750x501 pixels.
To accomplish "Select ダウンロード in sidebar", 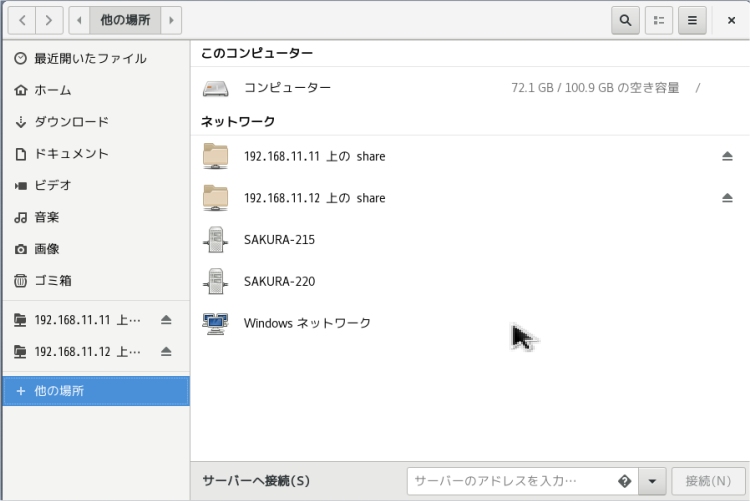I will point(71,122).
